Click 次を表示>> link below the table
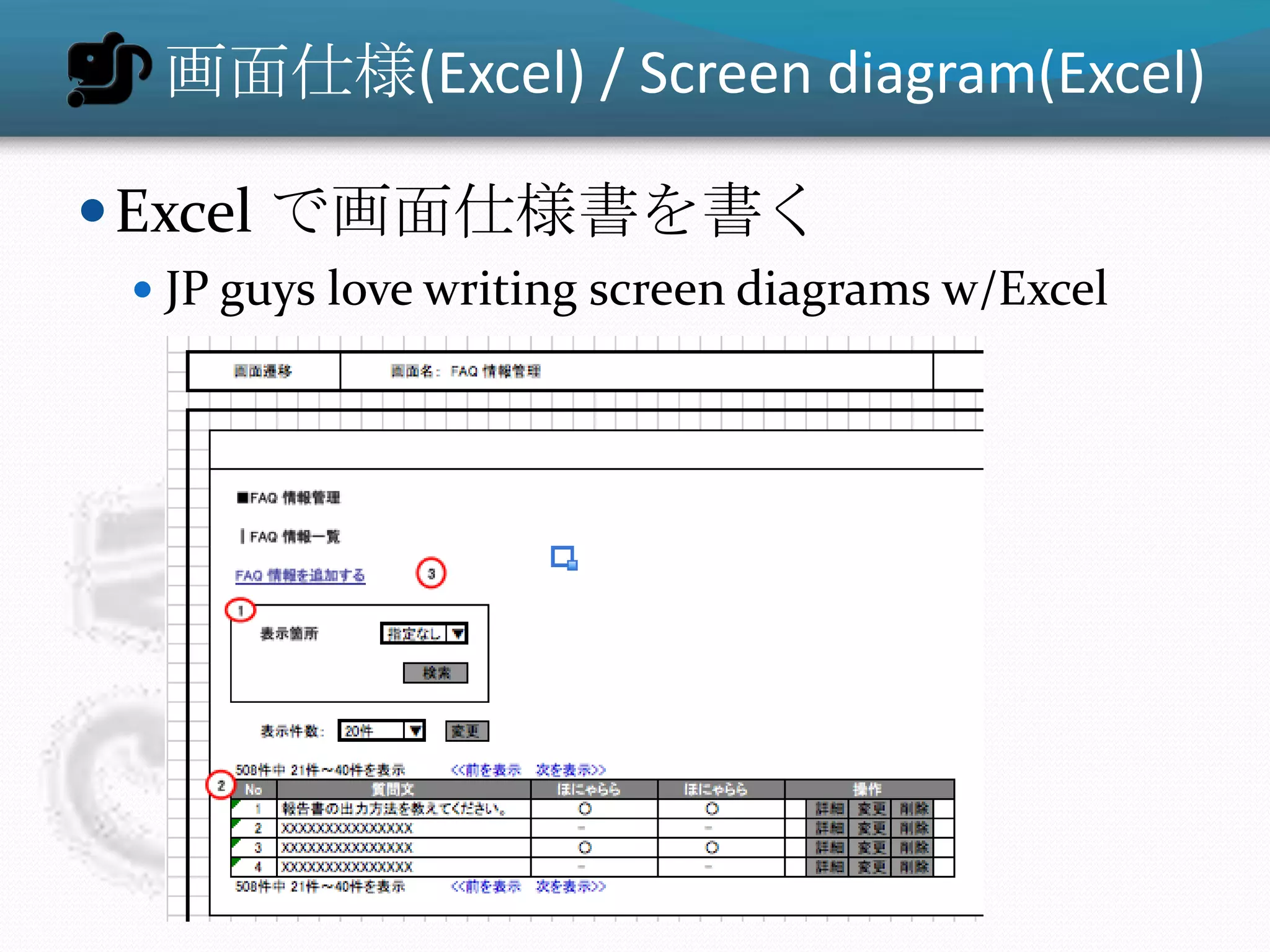Image resolution: width=1270 pixels, height=952 pixels. pos(571,886)
